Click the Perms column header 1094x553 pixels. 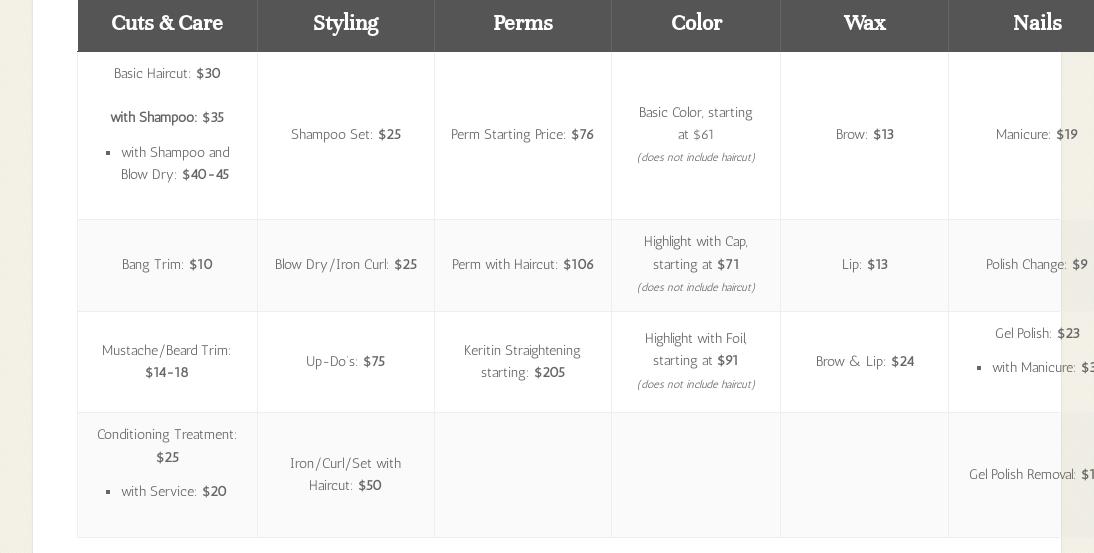tap(522, 23)
